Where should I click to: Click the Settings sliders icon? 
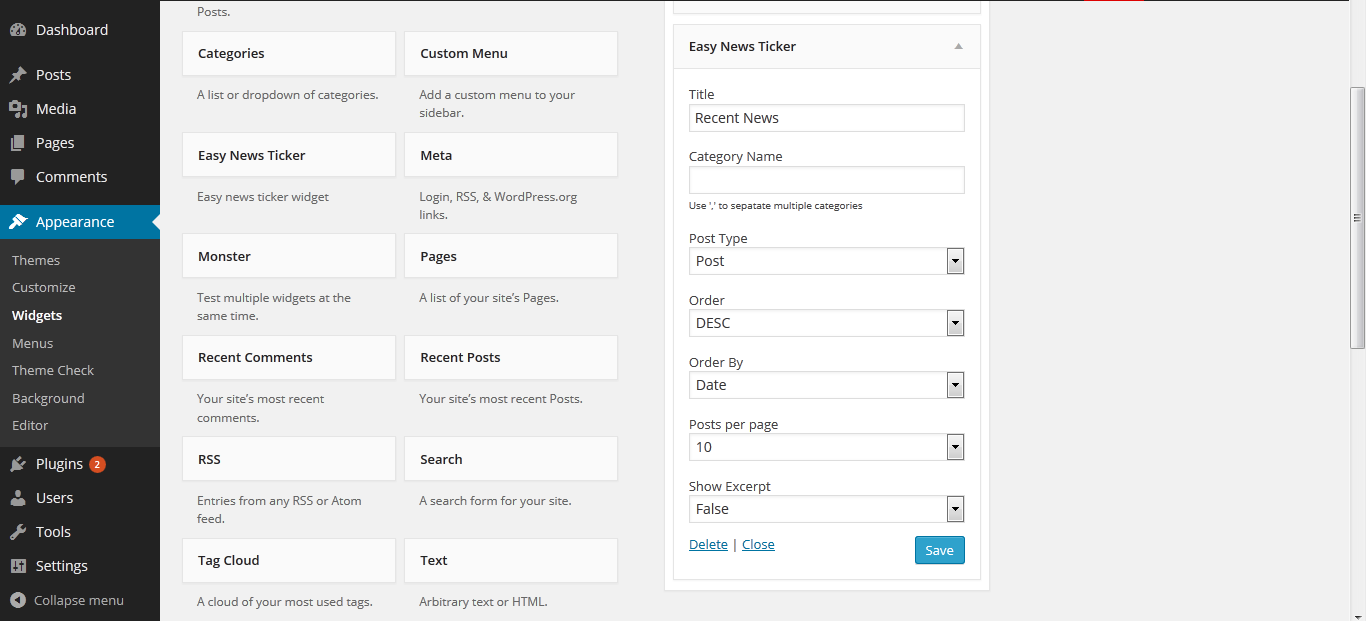(18, 566)
